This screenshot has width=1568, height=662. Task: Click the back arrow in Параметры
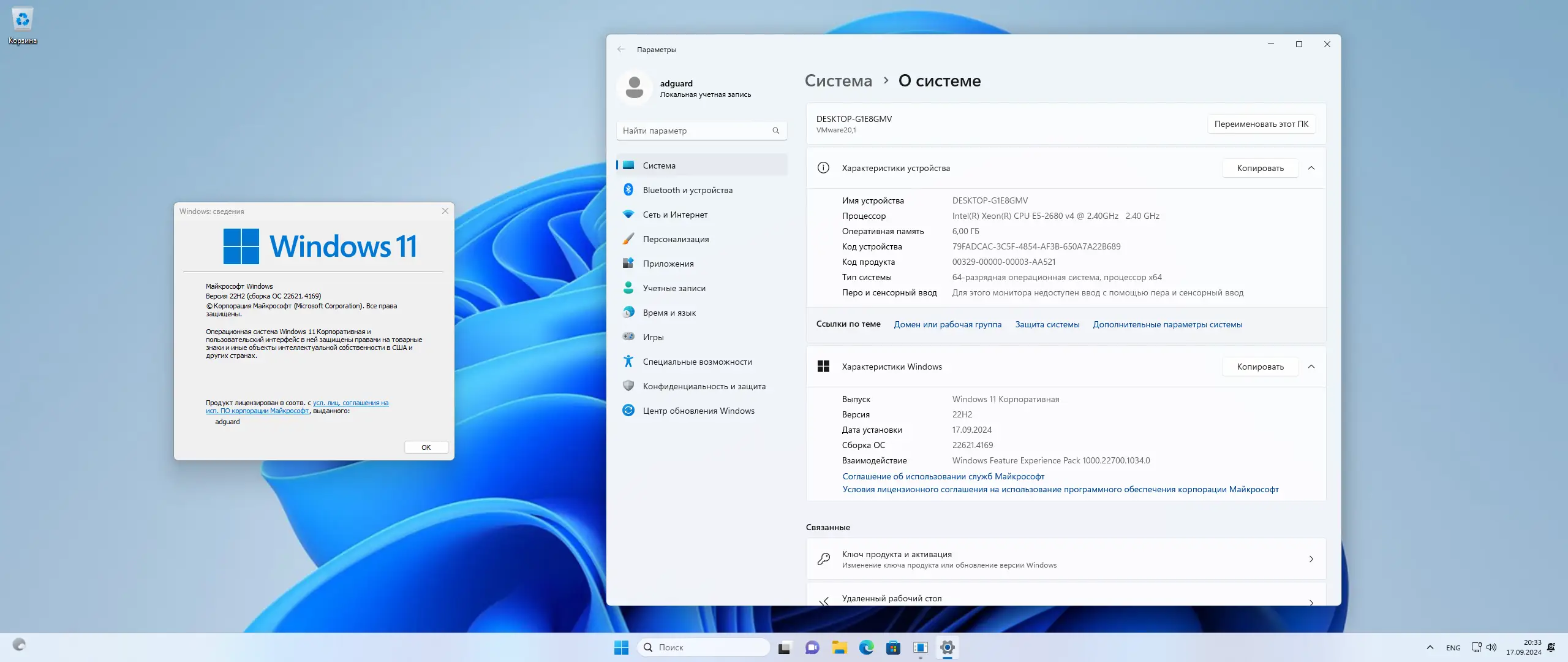coord(622,49)
